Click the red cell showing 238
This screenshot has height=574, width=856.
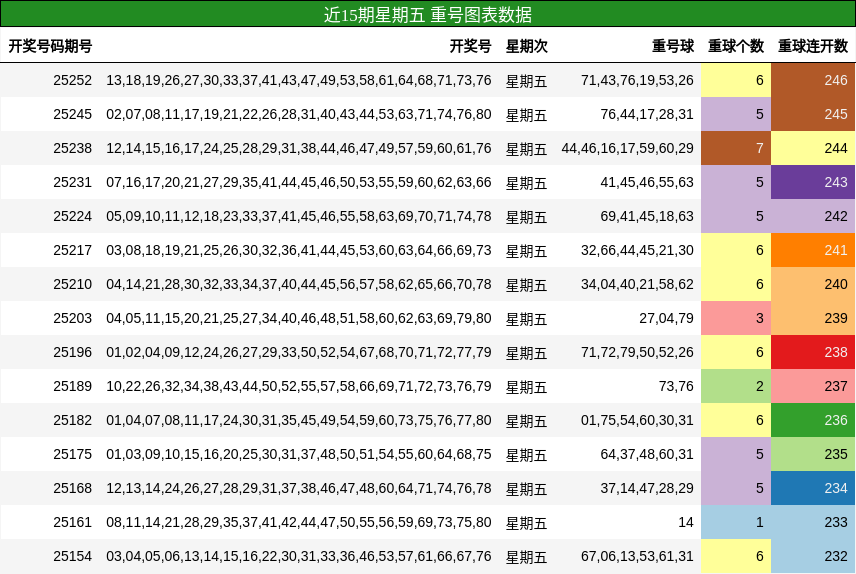coord(813,352)
